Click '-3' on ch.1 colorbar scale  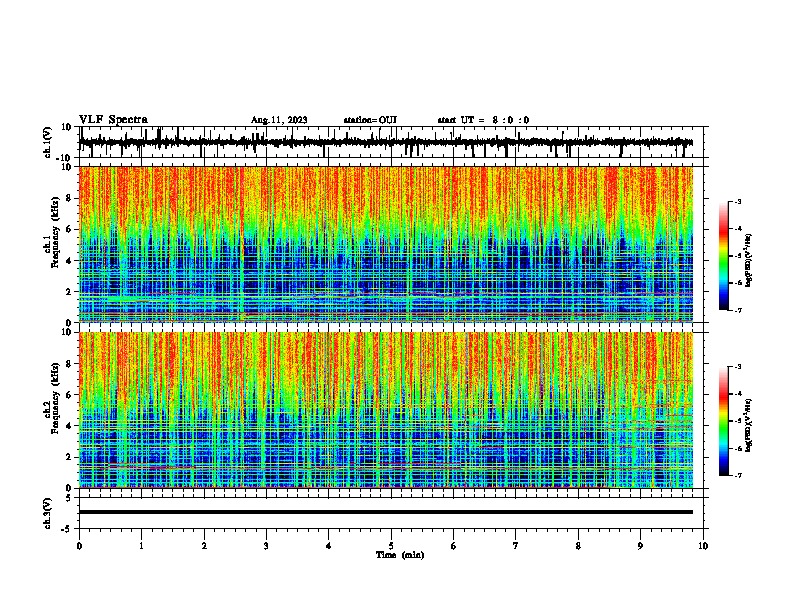(x=737, y=201)
